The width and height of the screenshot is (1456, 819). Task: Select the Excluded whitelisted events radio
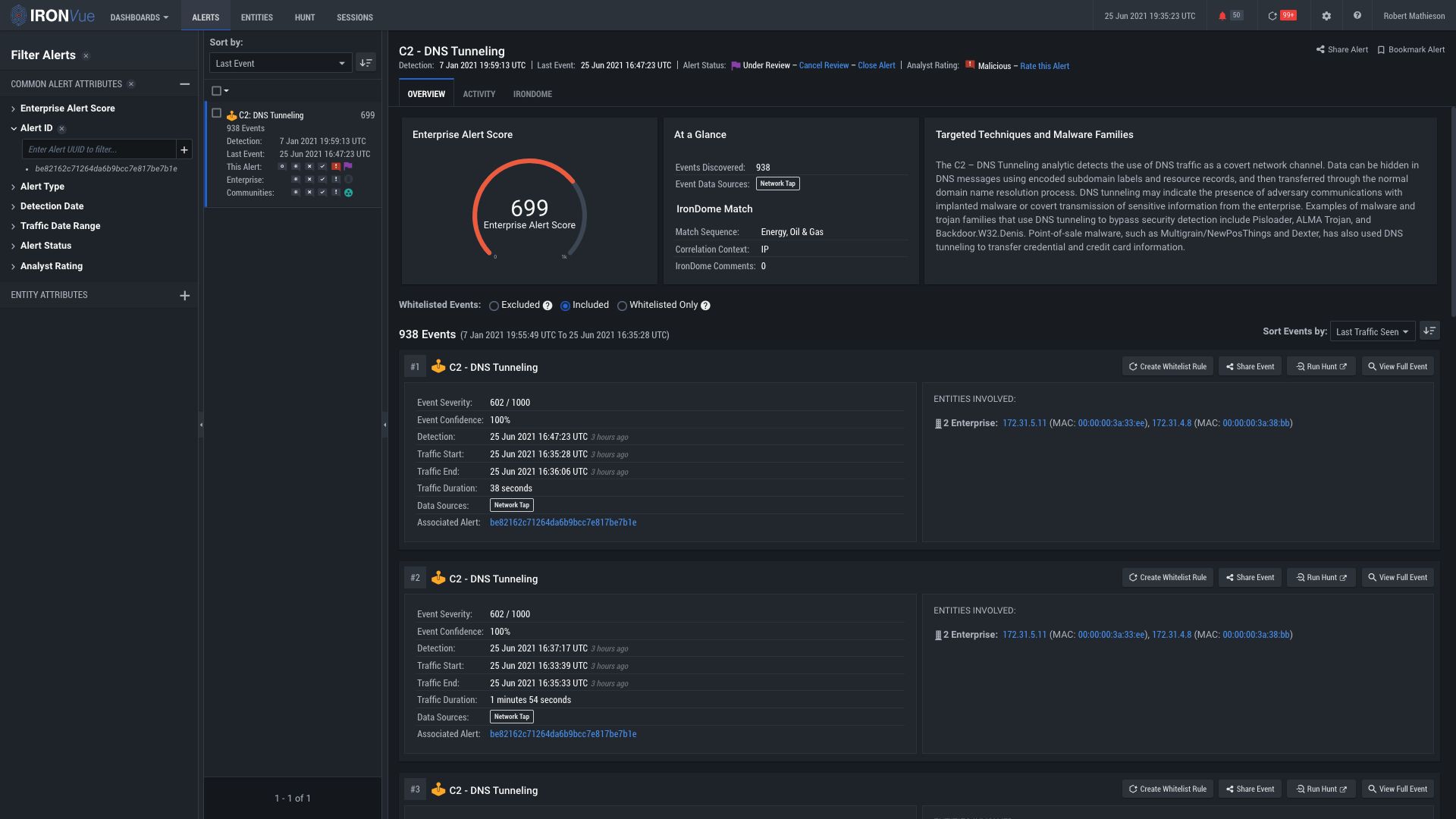pyautogui.click(x=494, y=306)
